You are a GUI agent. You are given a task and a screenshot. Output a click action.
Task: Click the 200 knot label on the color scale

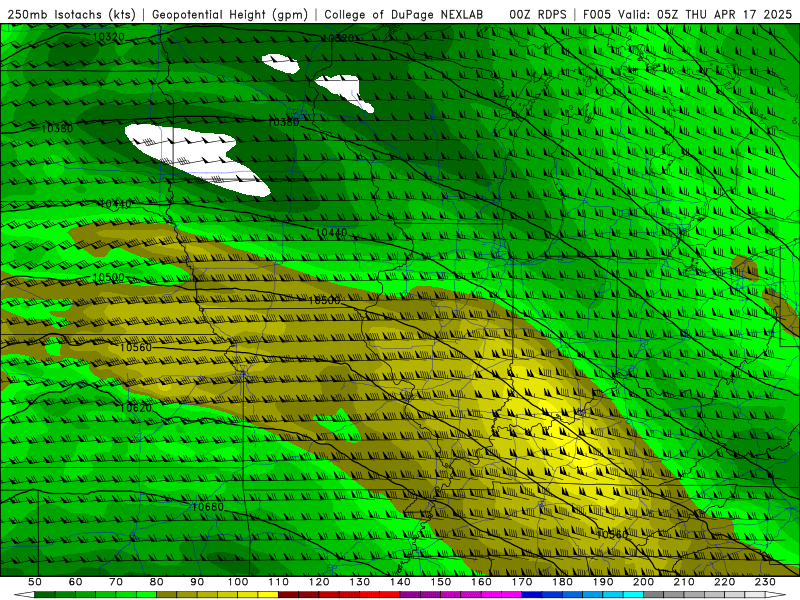(644, 582)
